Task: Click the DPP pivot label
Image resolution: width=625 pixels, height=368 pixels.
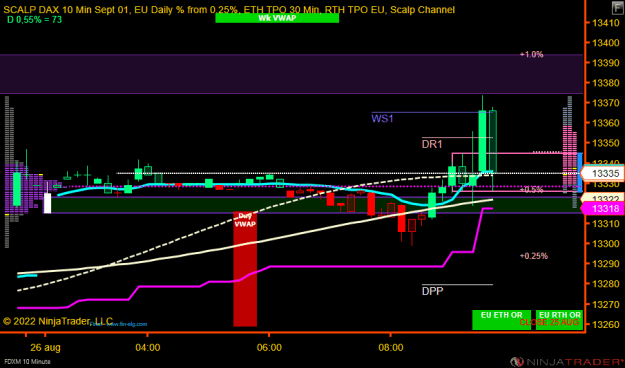Action: click(432, 291)
